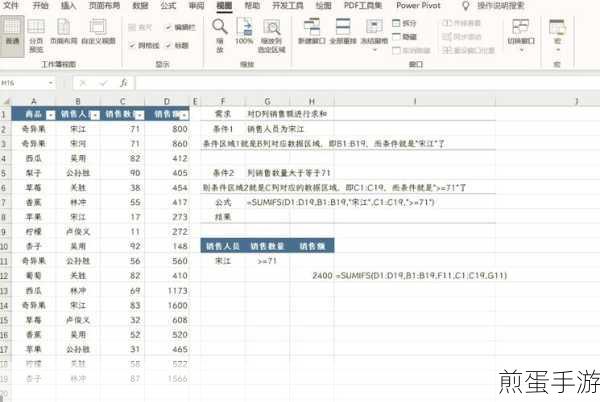The height and width of the screenshot is (402, 600).
Task: Open a New Window (新建窗口)
Action: [x=312, y=32]
